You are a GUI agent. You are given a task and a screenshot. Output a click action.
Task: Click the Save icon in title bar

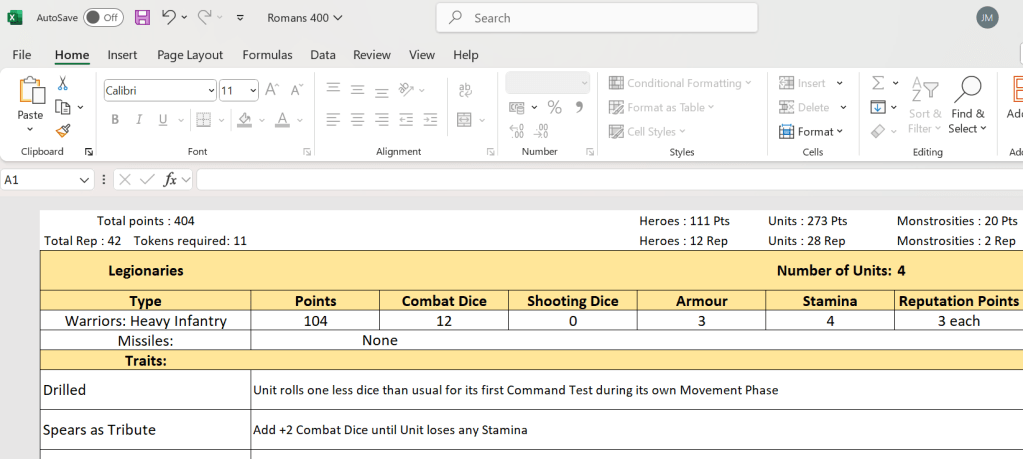142,17
